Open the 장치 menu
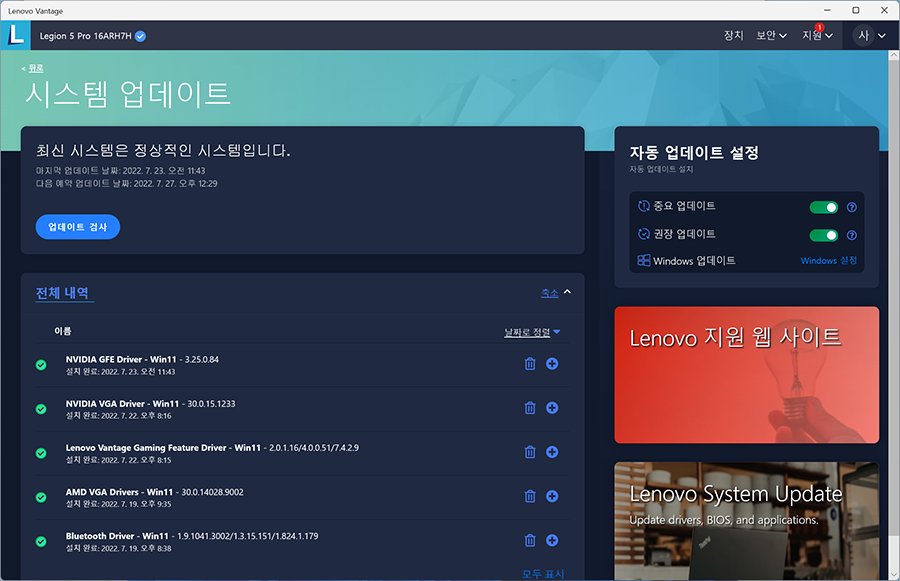 [x=733, y=36]
